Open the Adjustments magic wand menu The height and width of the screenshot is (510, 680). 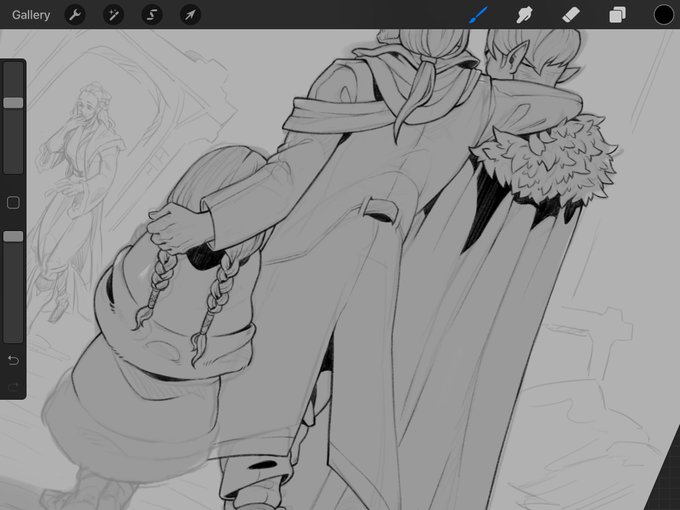click(113, 15)
